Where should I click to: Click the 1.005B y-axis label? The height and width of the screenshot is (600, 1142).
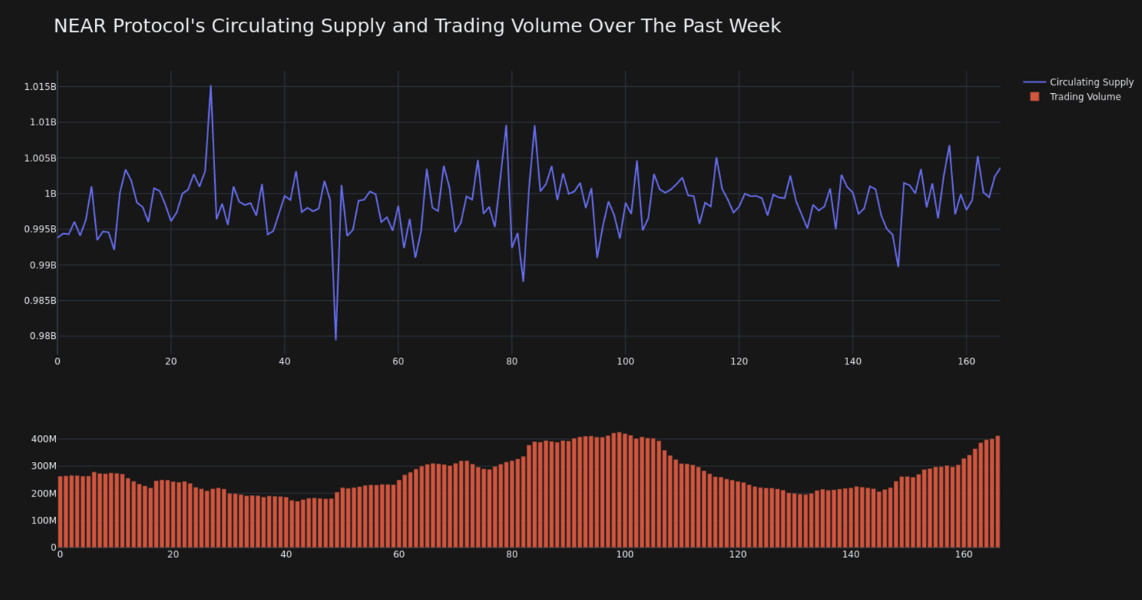coord(40,158)
